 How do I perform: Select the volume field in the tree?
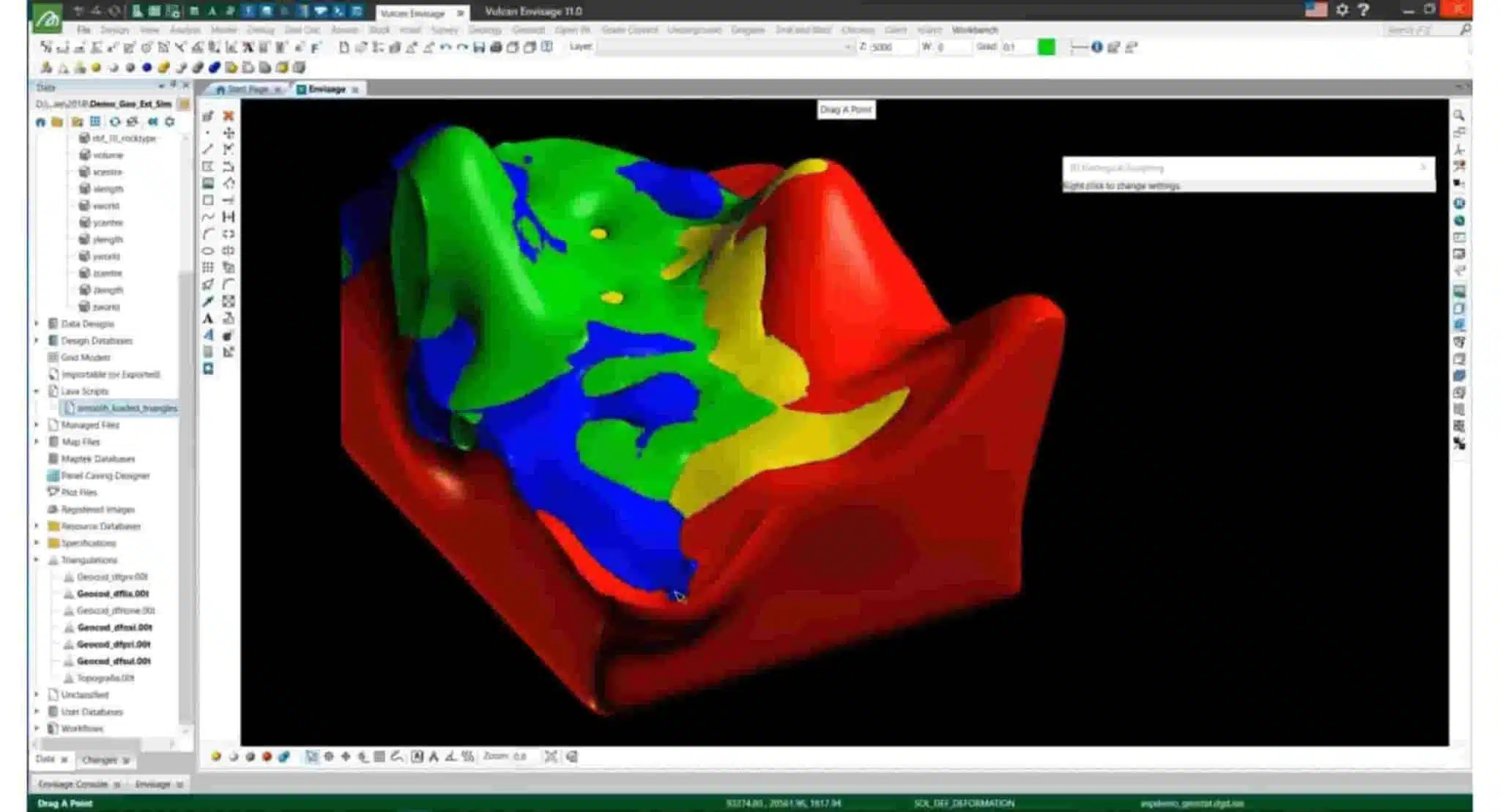click(108, 155)
